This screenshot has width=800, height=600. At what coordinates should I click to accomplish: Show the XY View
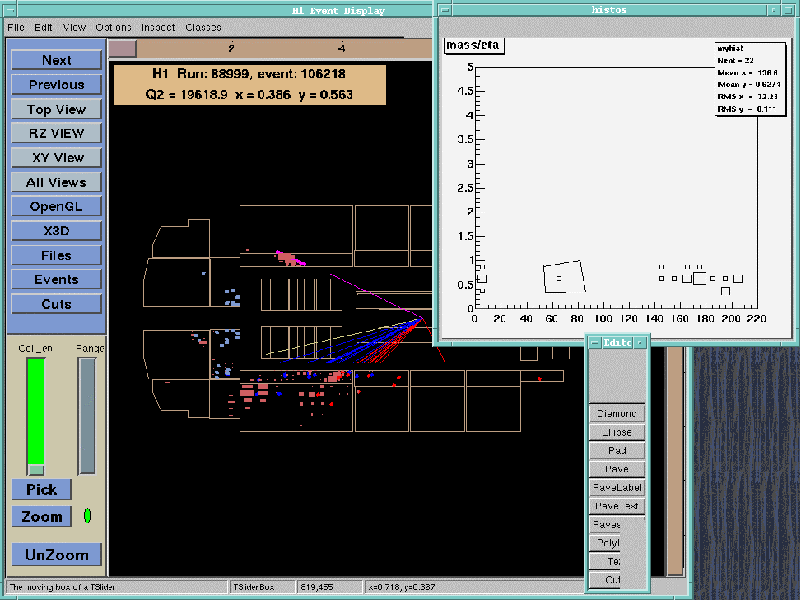pos(56,157)
